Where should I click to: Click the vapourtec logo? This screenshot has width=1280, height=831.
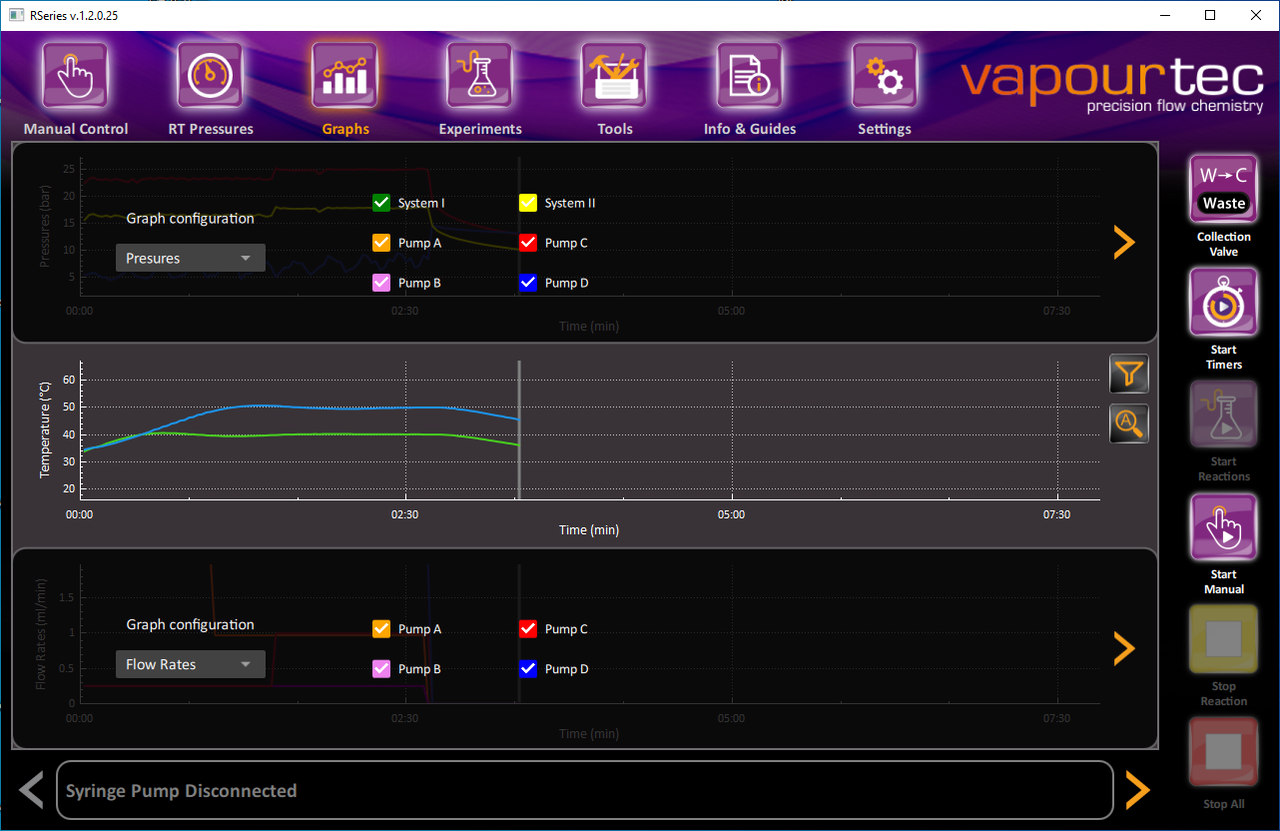click(1112, 83)
